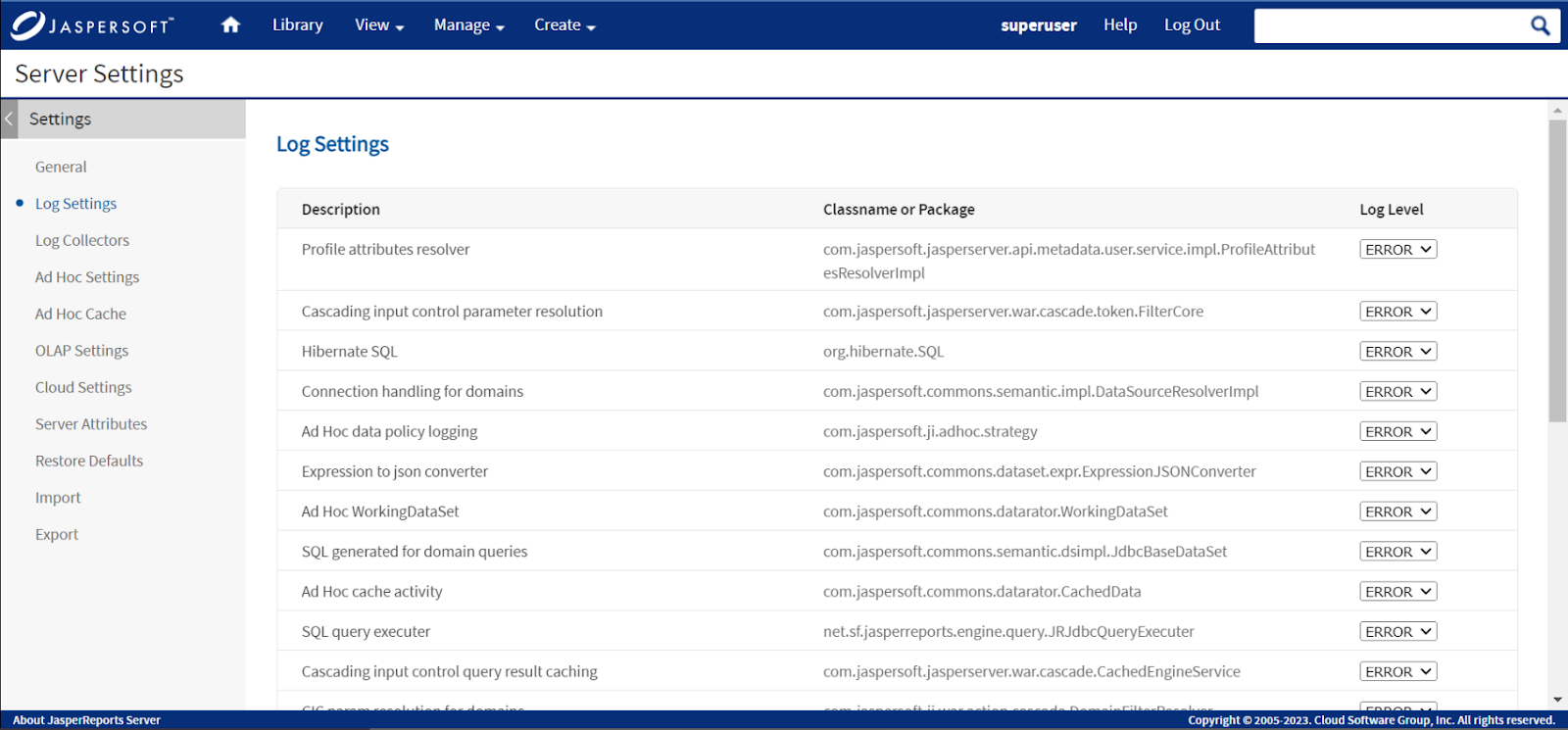Open OLAP Settings page
The height and width of the screenshot is (730, 1568).
[x=82, y=351]
